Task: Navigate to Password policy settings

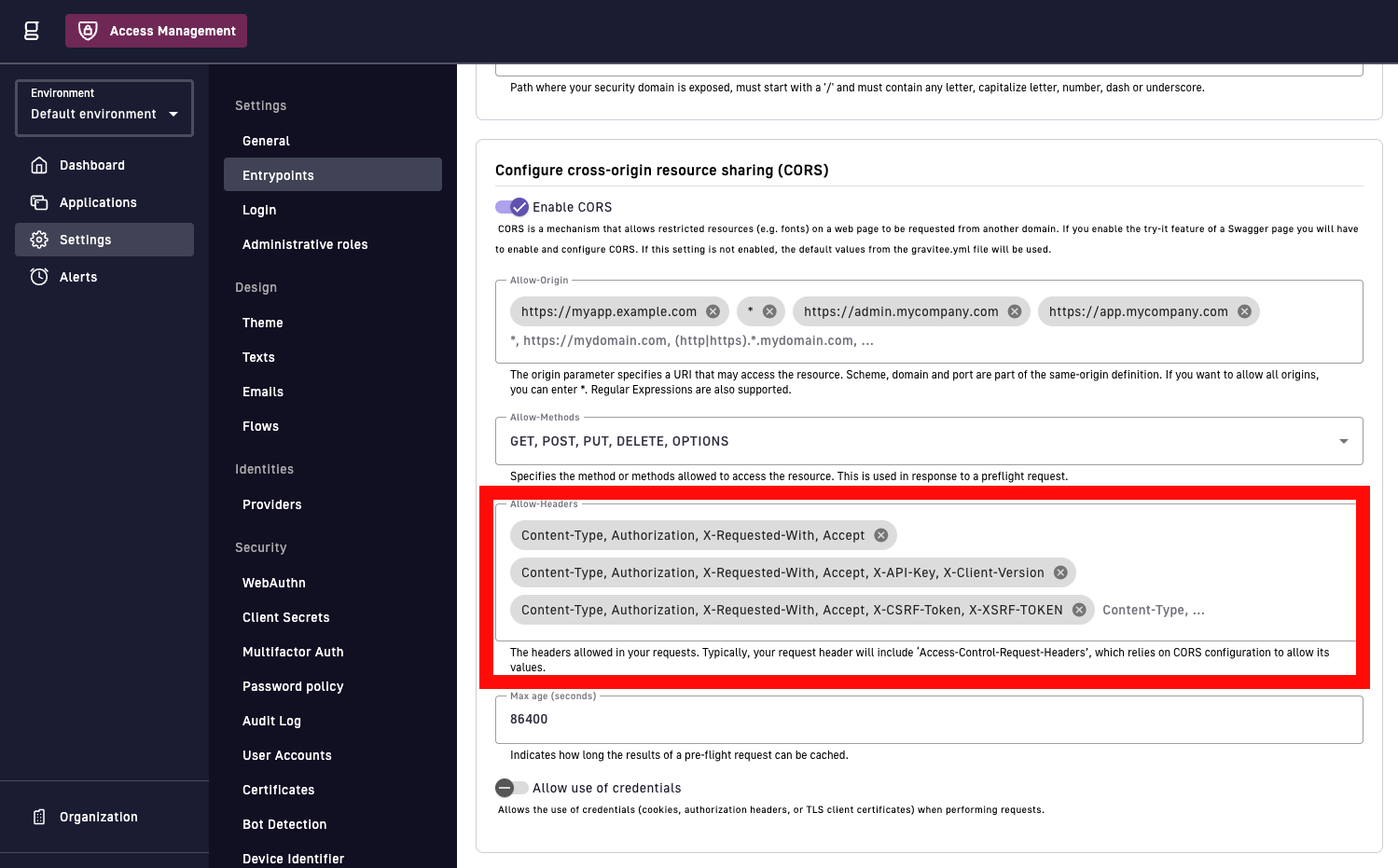Action: pos(293,686)
